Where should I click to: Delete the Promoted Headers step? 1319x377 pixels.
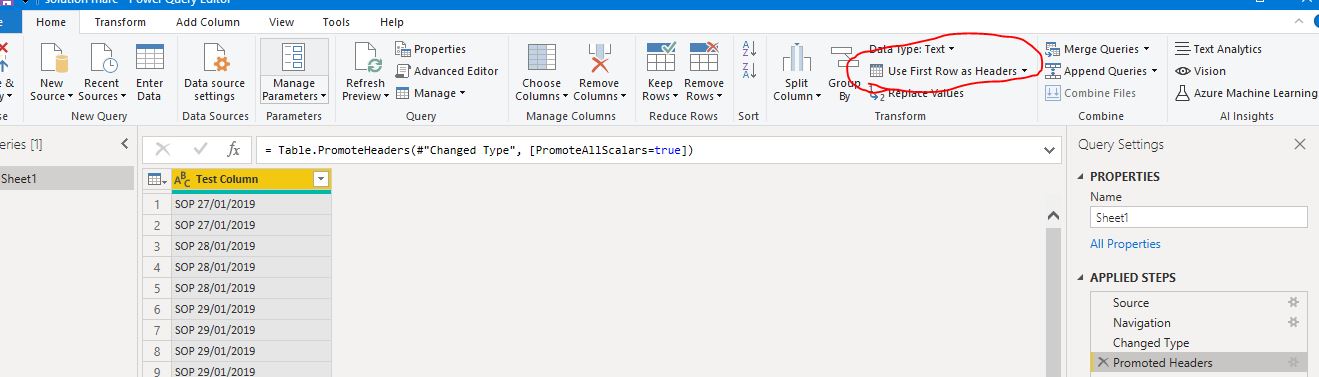click(1103, 362)
